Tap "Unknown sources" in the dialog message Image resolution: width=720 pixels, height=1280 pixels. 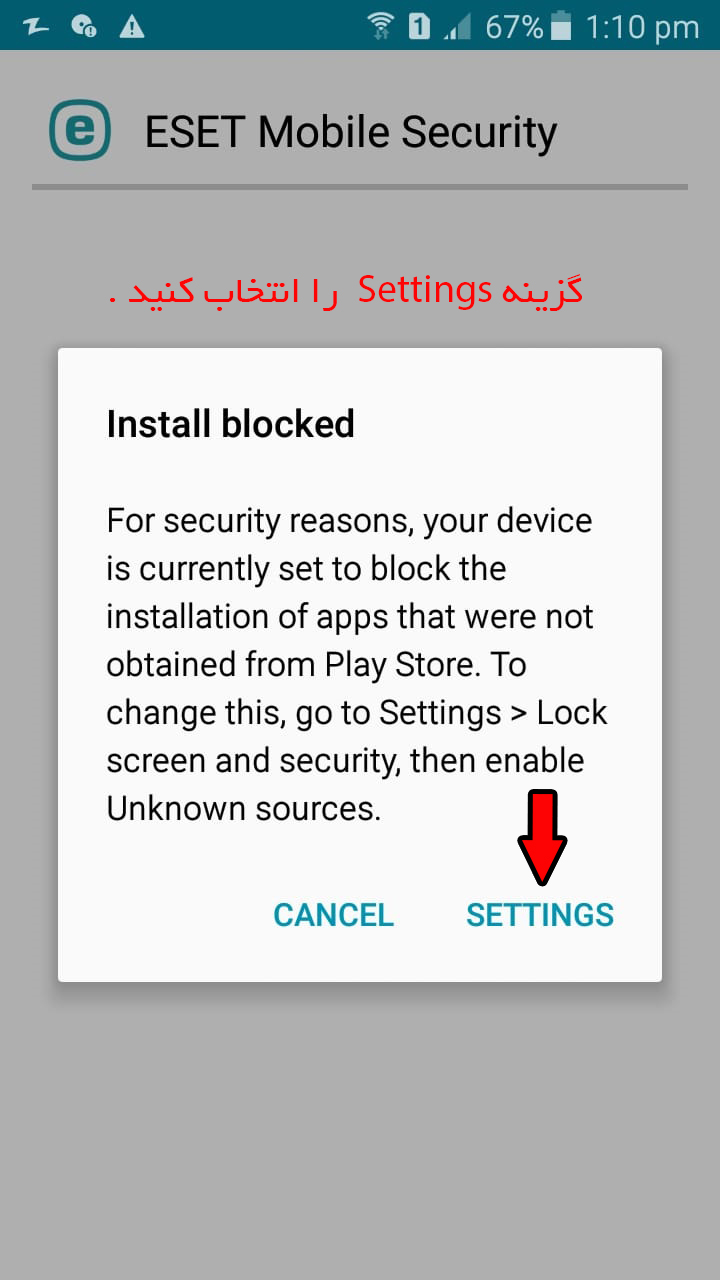[x=243, y=808]
